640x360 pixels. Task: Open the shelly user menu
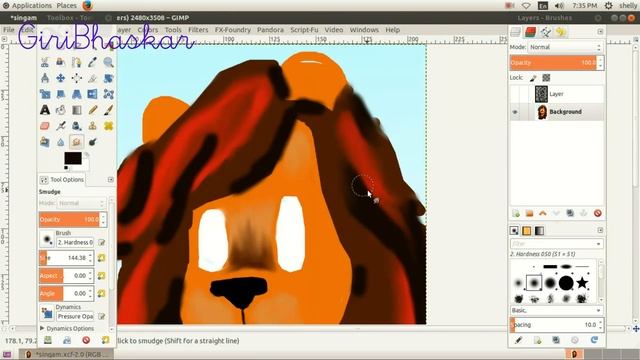(x=628, y=5)
